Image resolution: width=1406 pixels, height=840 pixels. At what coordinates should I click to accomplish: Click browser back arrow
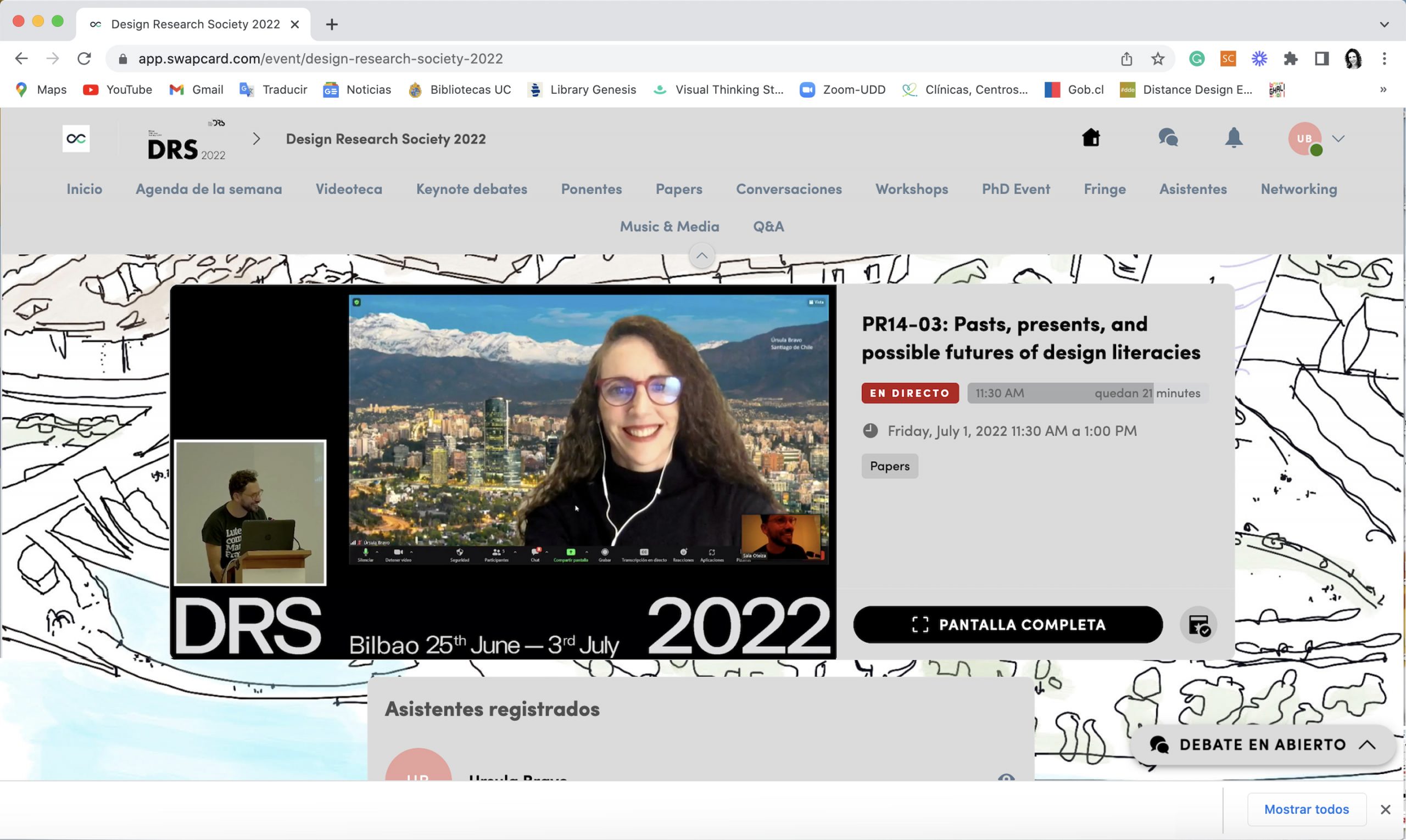21,58
